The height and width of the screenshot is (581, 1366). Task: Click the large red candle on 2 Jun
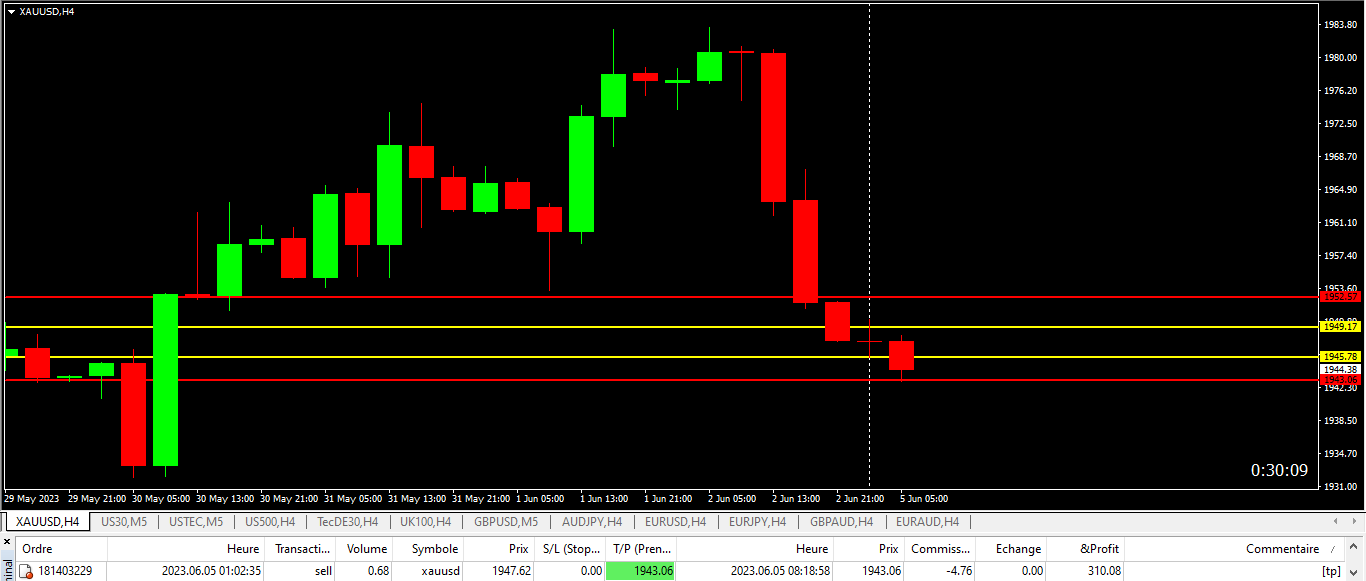773,127
